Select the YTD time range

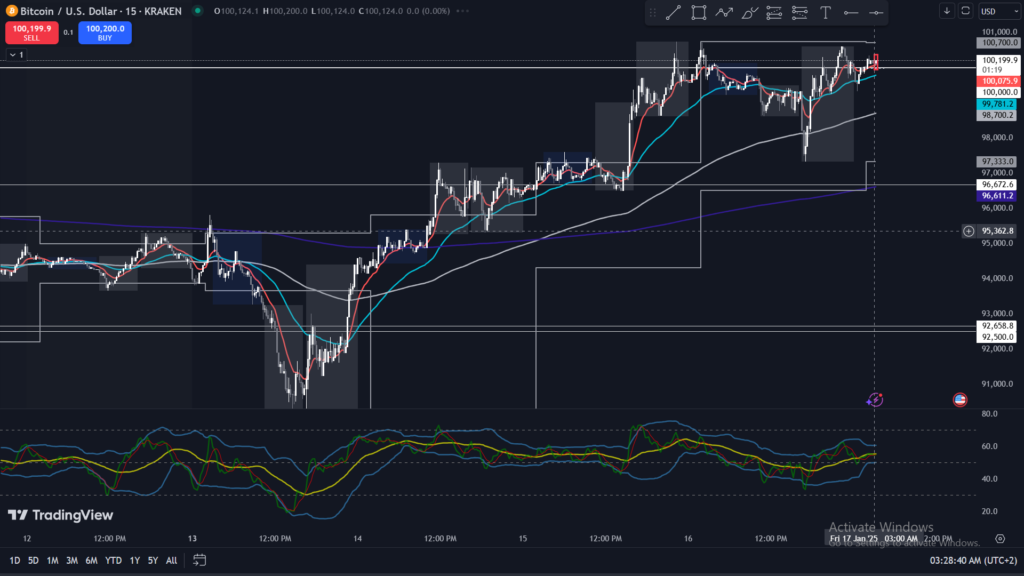[x=112, y=560]
